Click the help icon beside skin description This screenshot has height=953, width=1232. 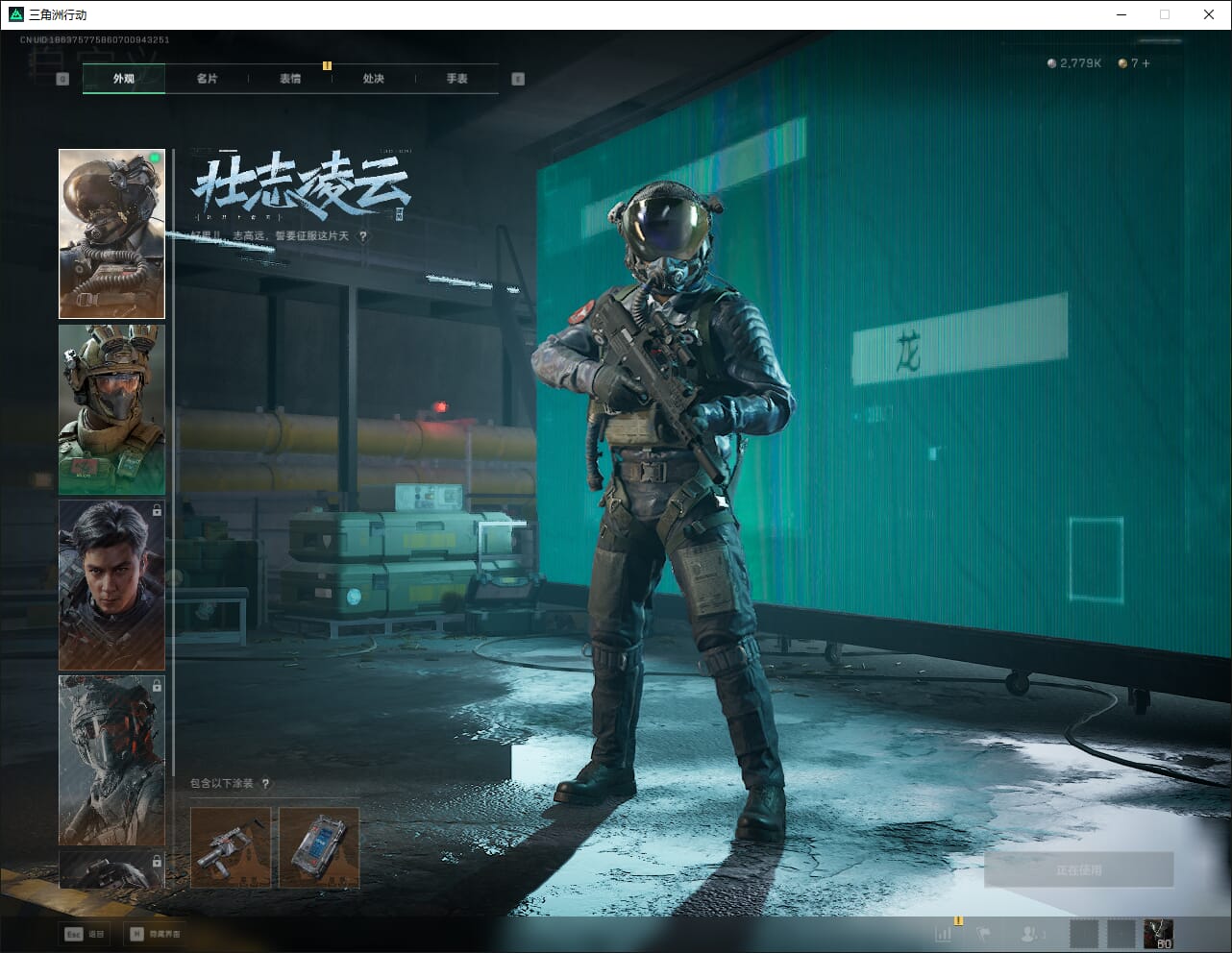click(x=363, y=236)
